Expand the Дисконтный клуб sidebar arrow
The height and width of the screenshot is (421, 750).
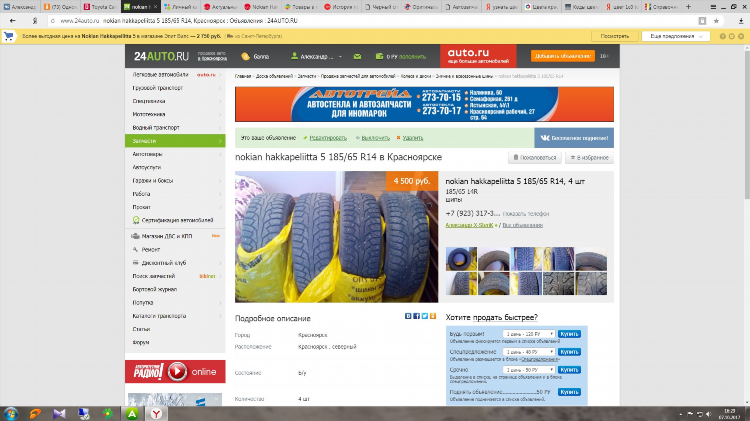tap(220, 263)
